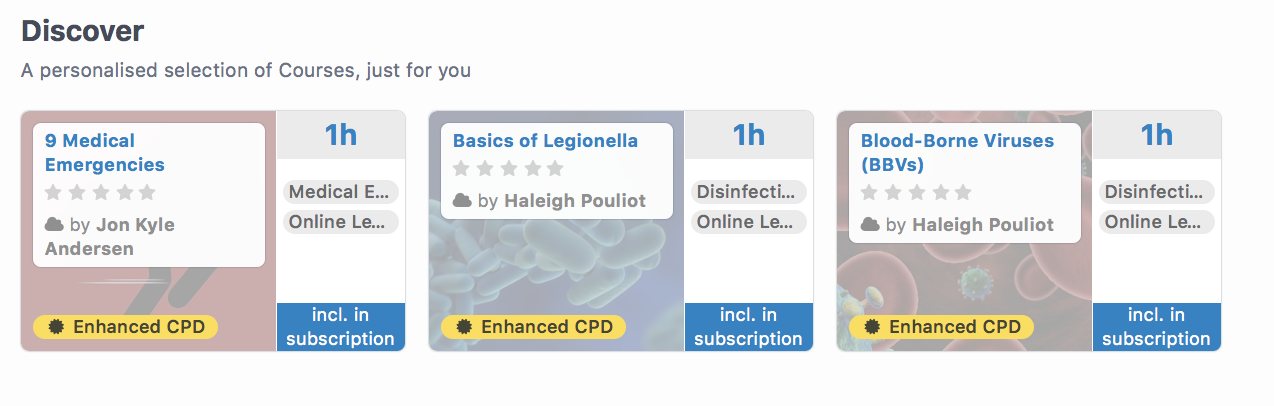Select Online Le... tag on 9 Medical Emergencies card
The height and width of the screenshot is (406, 1274).
(341, 222)
